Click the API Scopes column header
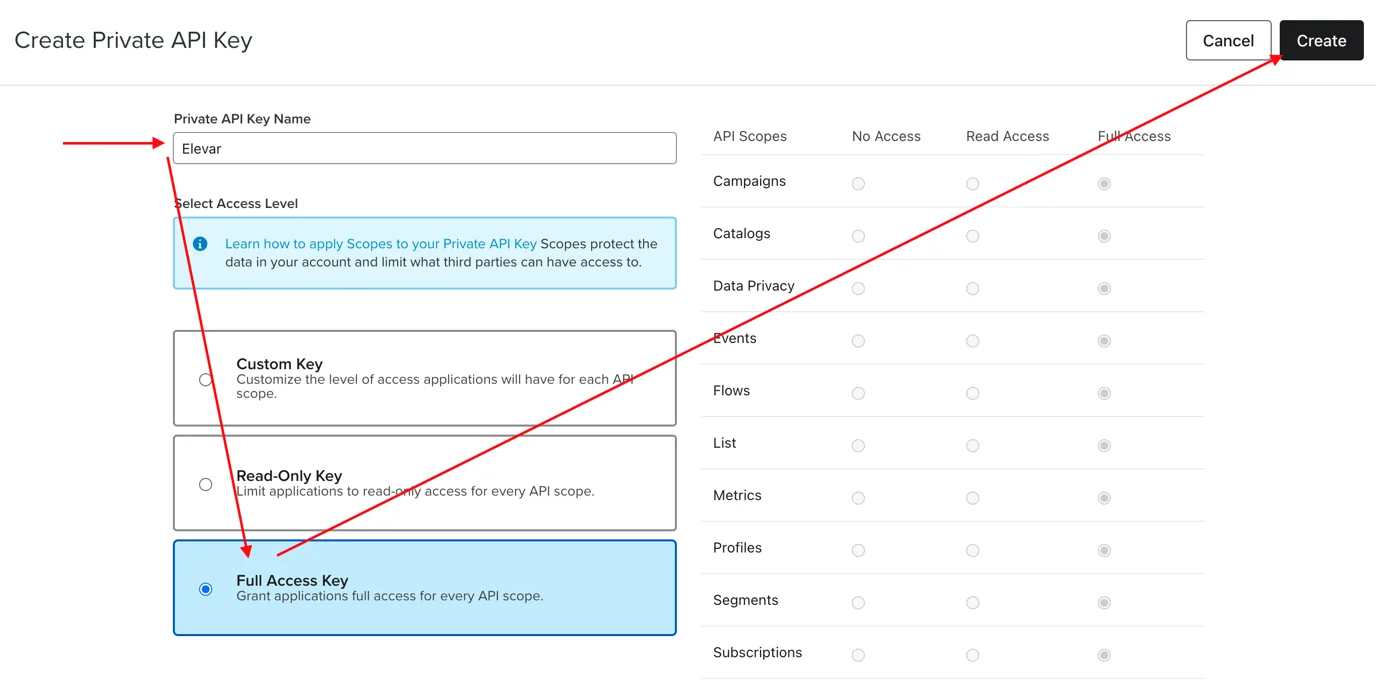Image resolution: width=1376 pixels, height=694 pixels. click(x=750, y=136)
